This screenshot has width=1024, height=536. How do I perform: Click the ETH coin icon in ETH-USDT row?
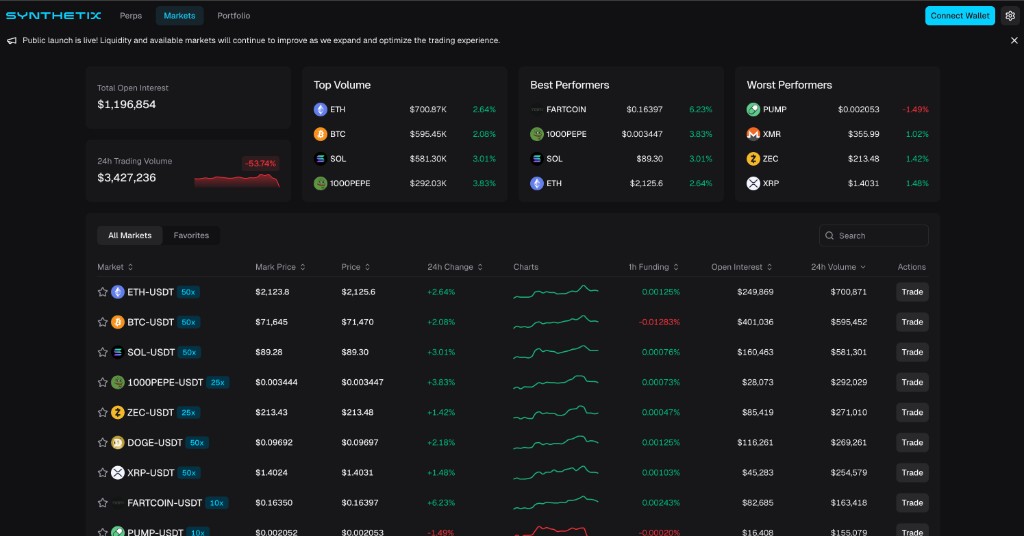pos(118,292)
